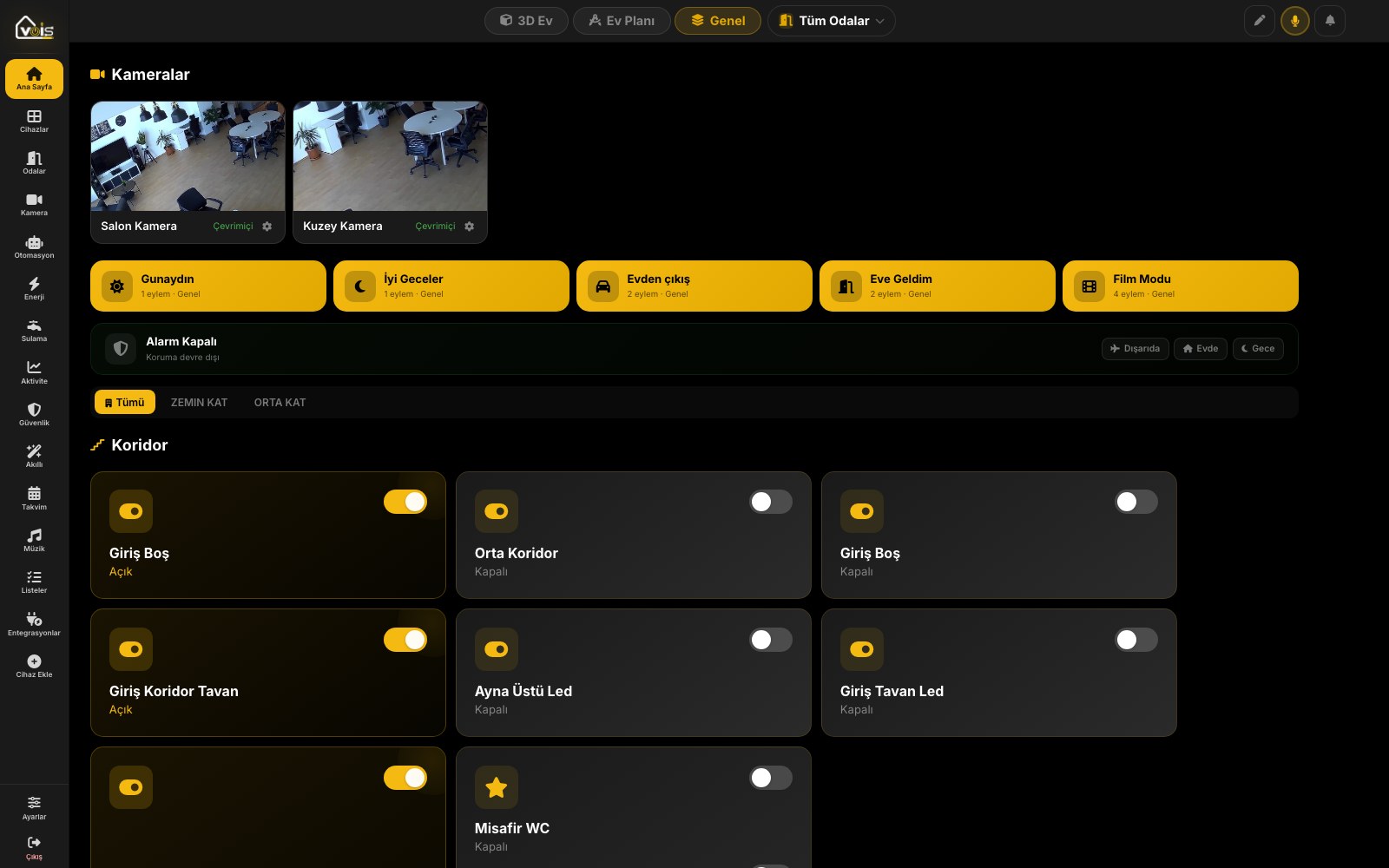Set alarm to Dışarıda mode
1389x868 pixels.
(x=1136, y=349)
